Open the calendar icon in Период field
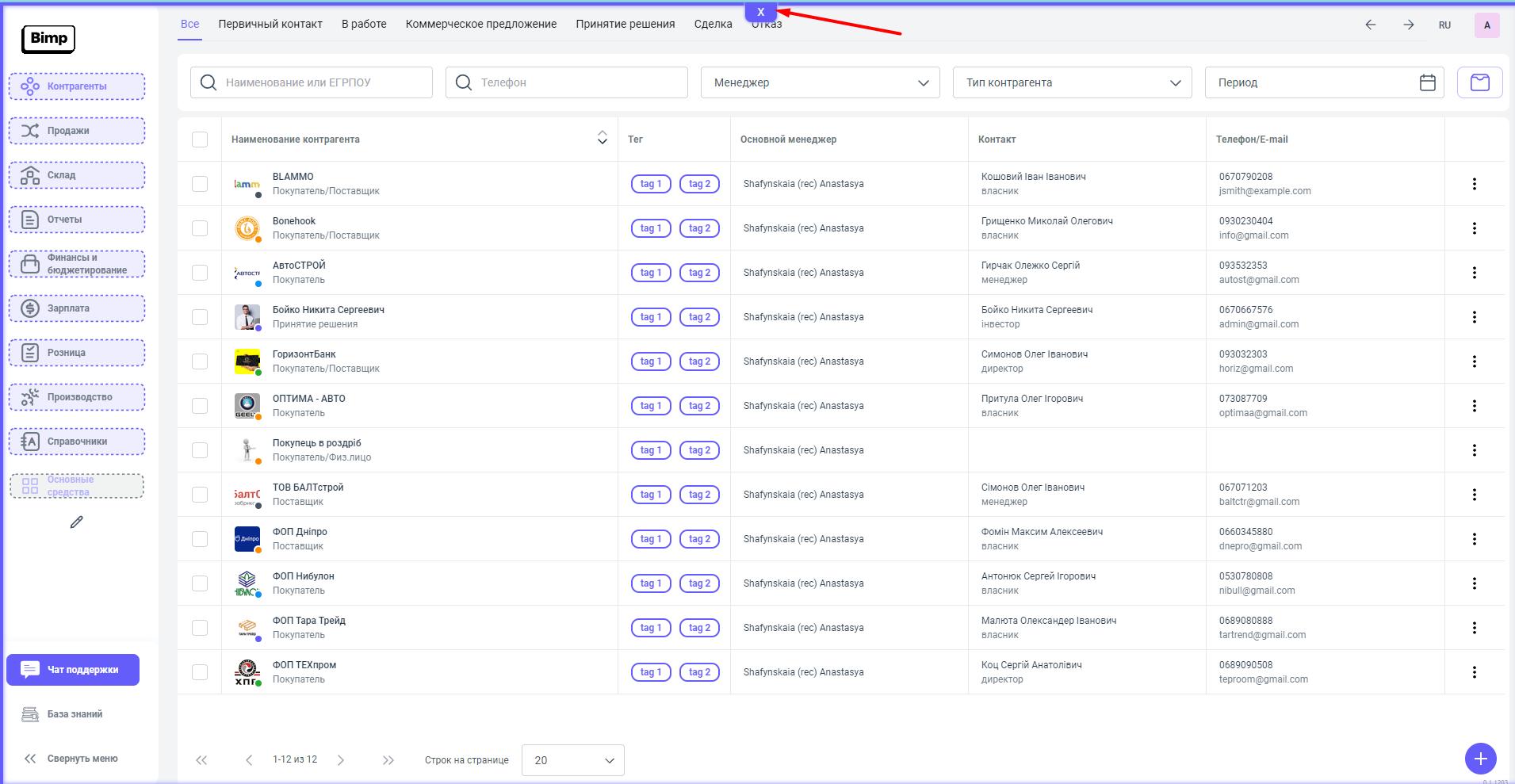 tap(1427, 82)
